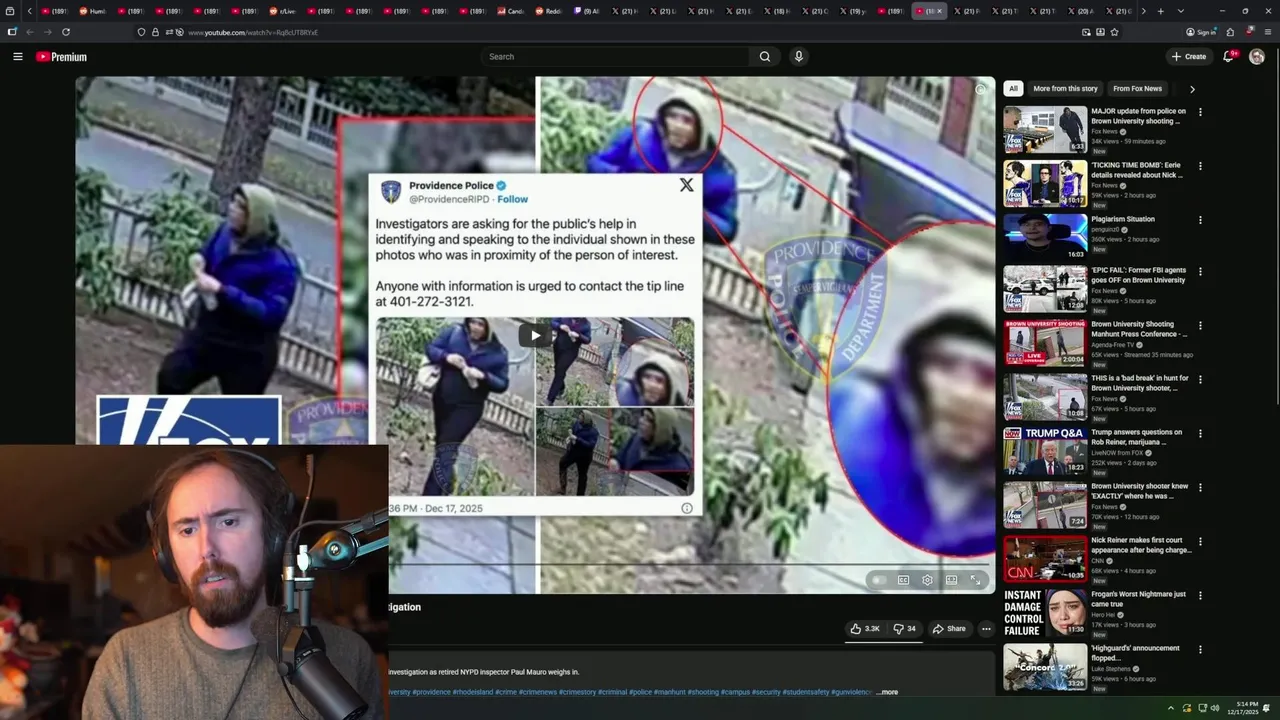Follow Providence Police in tweet

512,199
